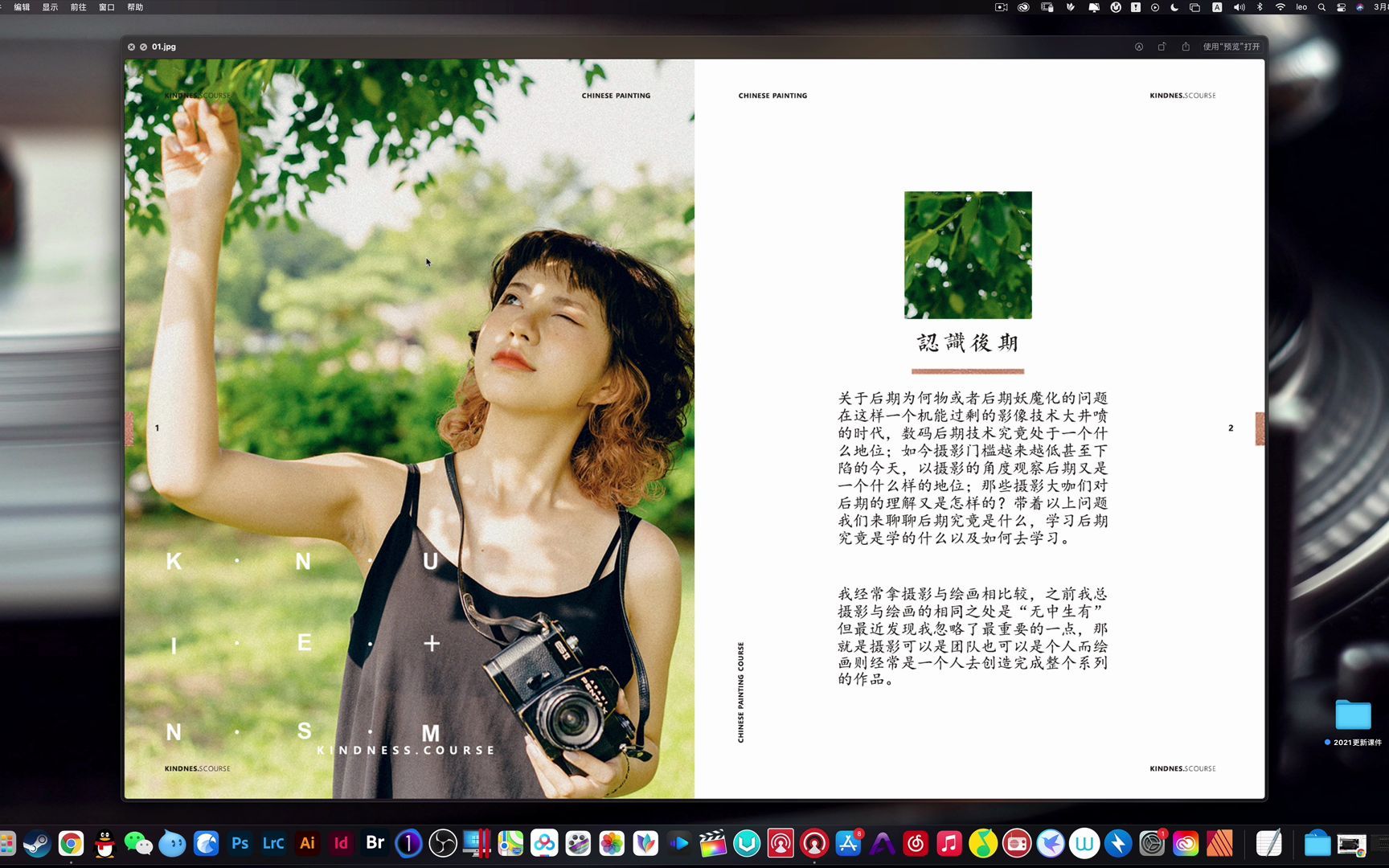
Task: Open the 窗口 menu
Action: click(106, 7)
